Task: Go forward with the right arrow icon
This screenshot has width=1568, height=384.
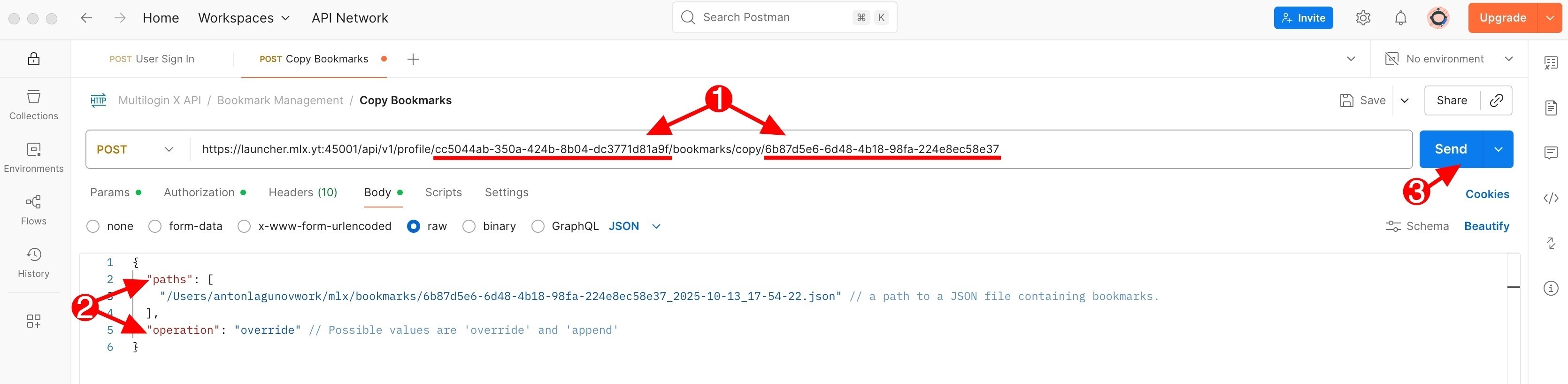Action: [x=120, y=18]
